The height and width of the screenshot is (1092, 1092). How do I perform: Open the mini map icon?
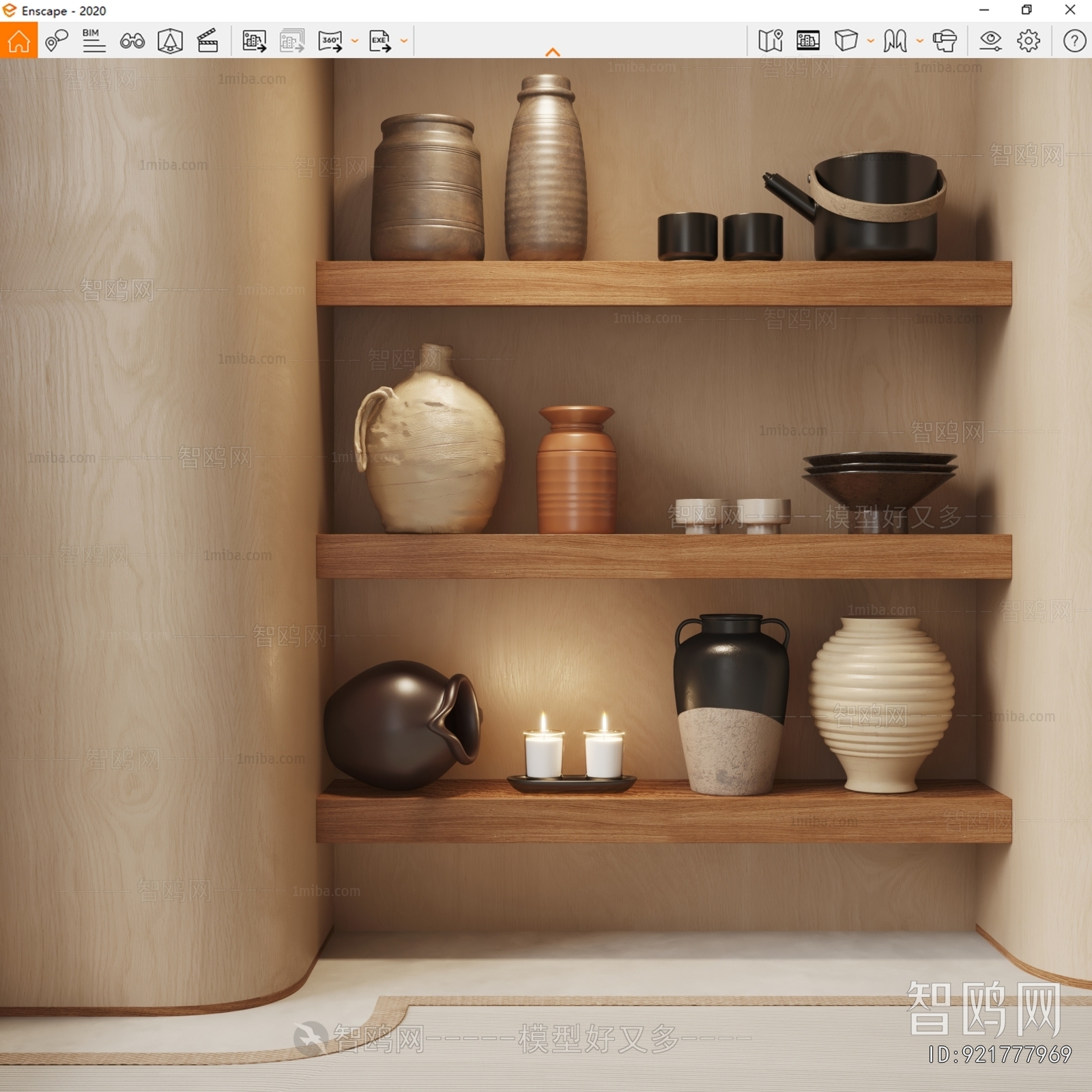point(771,41)
